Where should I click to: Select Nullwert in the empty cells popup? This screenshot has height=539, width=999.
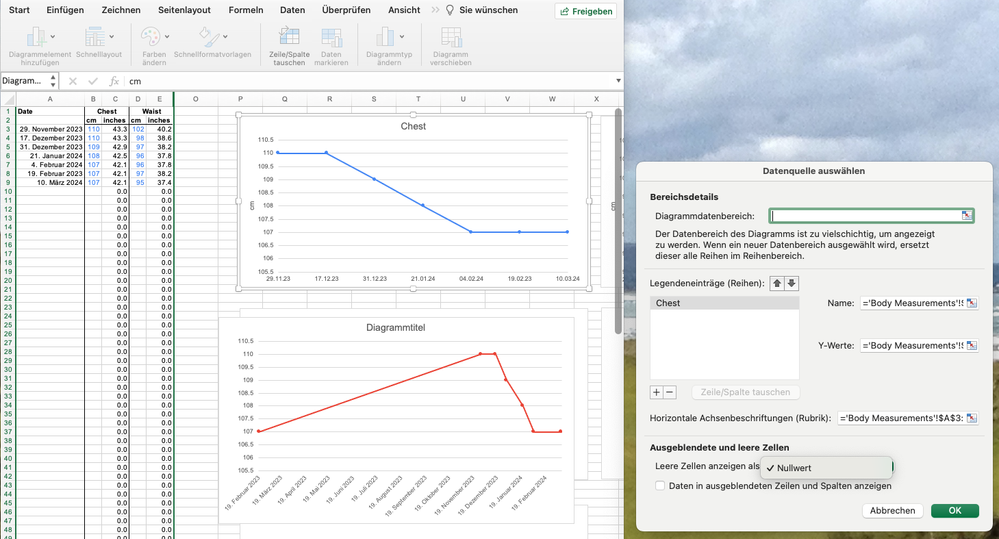point(826,468)
